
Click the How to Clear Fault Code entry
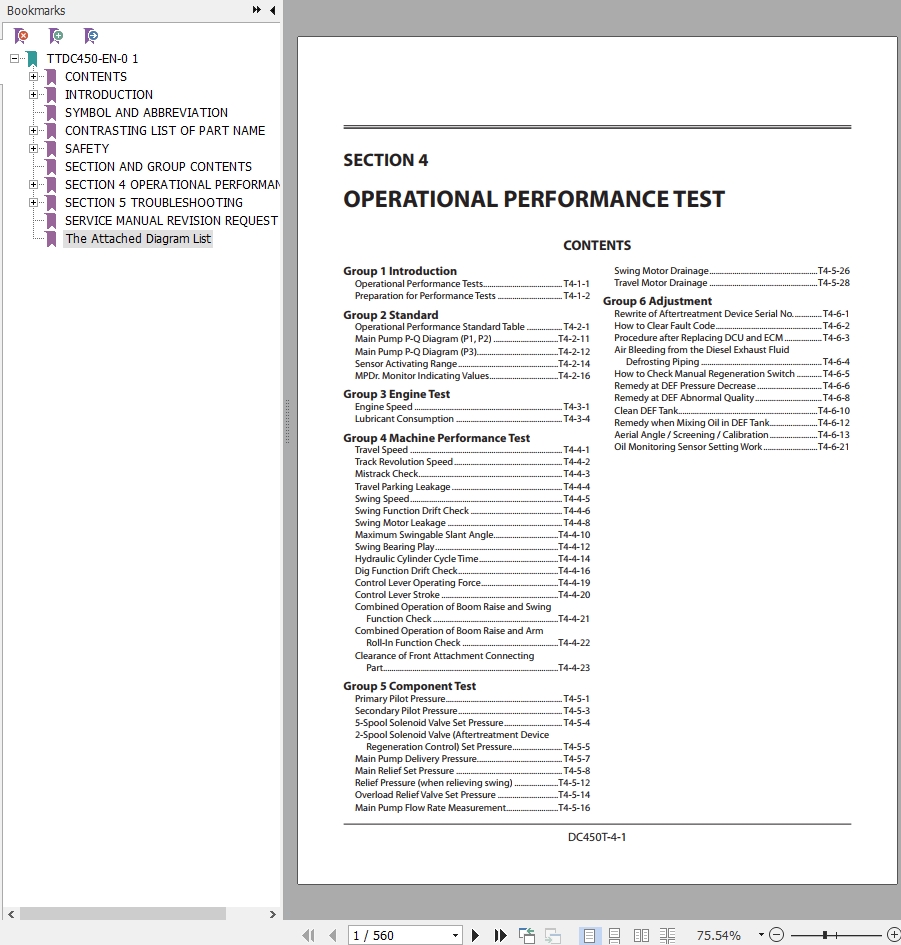tap(732, 325)
